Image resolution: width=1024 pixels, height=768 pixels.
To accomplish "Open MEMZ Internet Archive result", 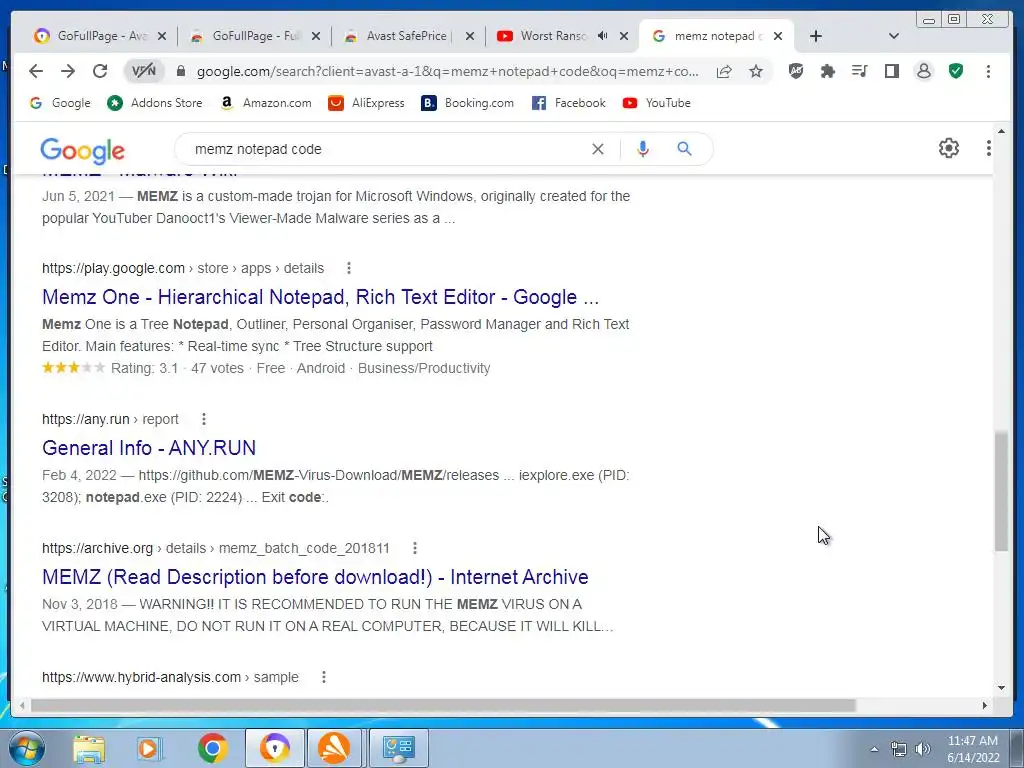I will point(315,577).
